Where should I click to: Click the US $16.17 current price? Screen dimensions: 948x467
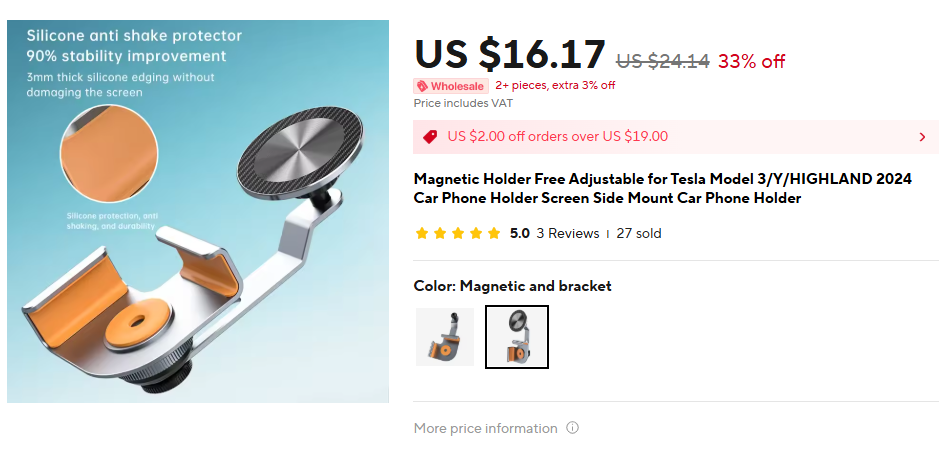click(510, 55)
